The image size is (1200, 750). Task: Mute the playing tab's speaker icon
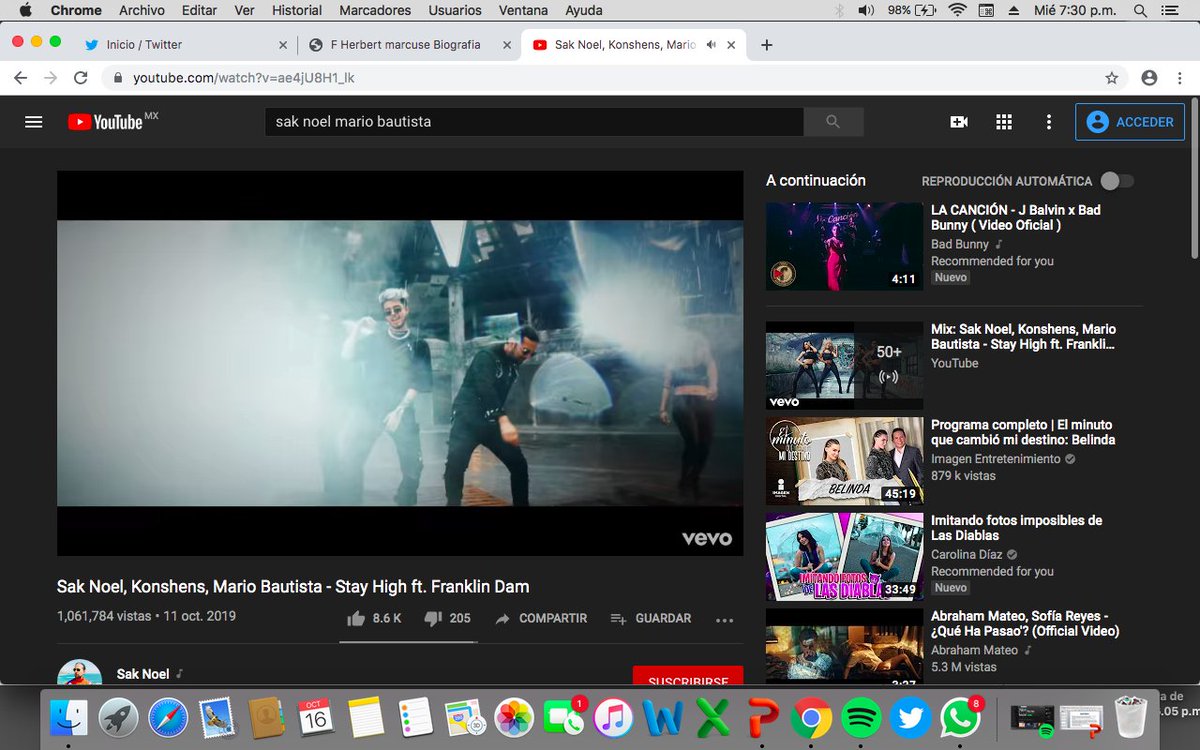coord(712,45)
